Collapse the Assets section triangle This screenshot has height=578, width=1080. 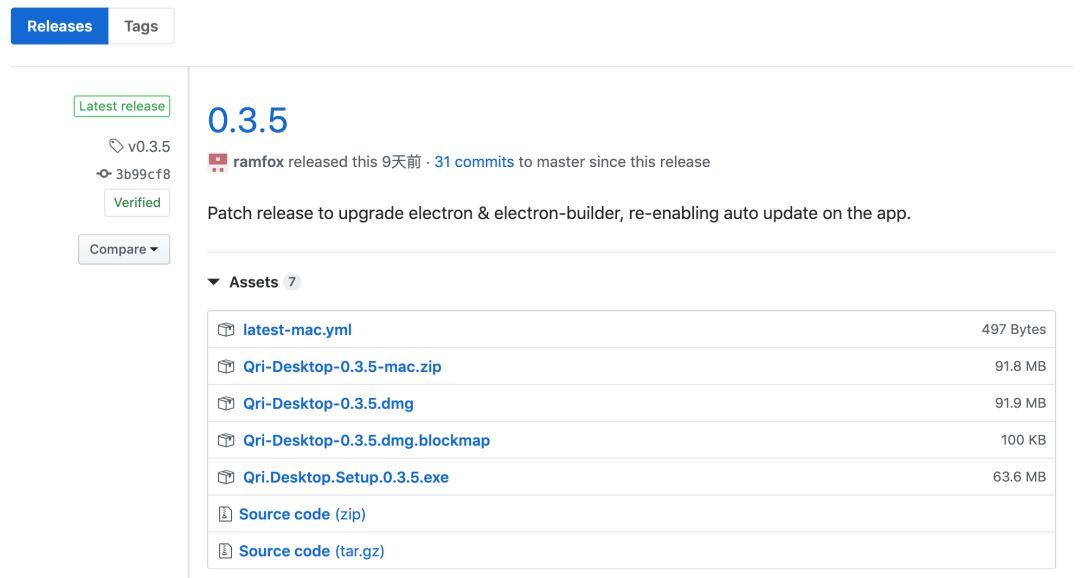[214, 282]
